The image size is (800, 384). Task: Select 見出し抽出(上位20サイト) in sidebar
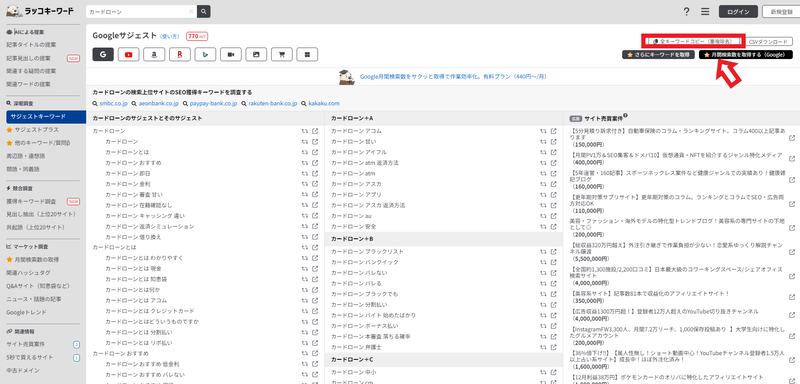tap(41, 214)
